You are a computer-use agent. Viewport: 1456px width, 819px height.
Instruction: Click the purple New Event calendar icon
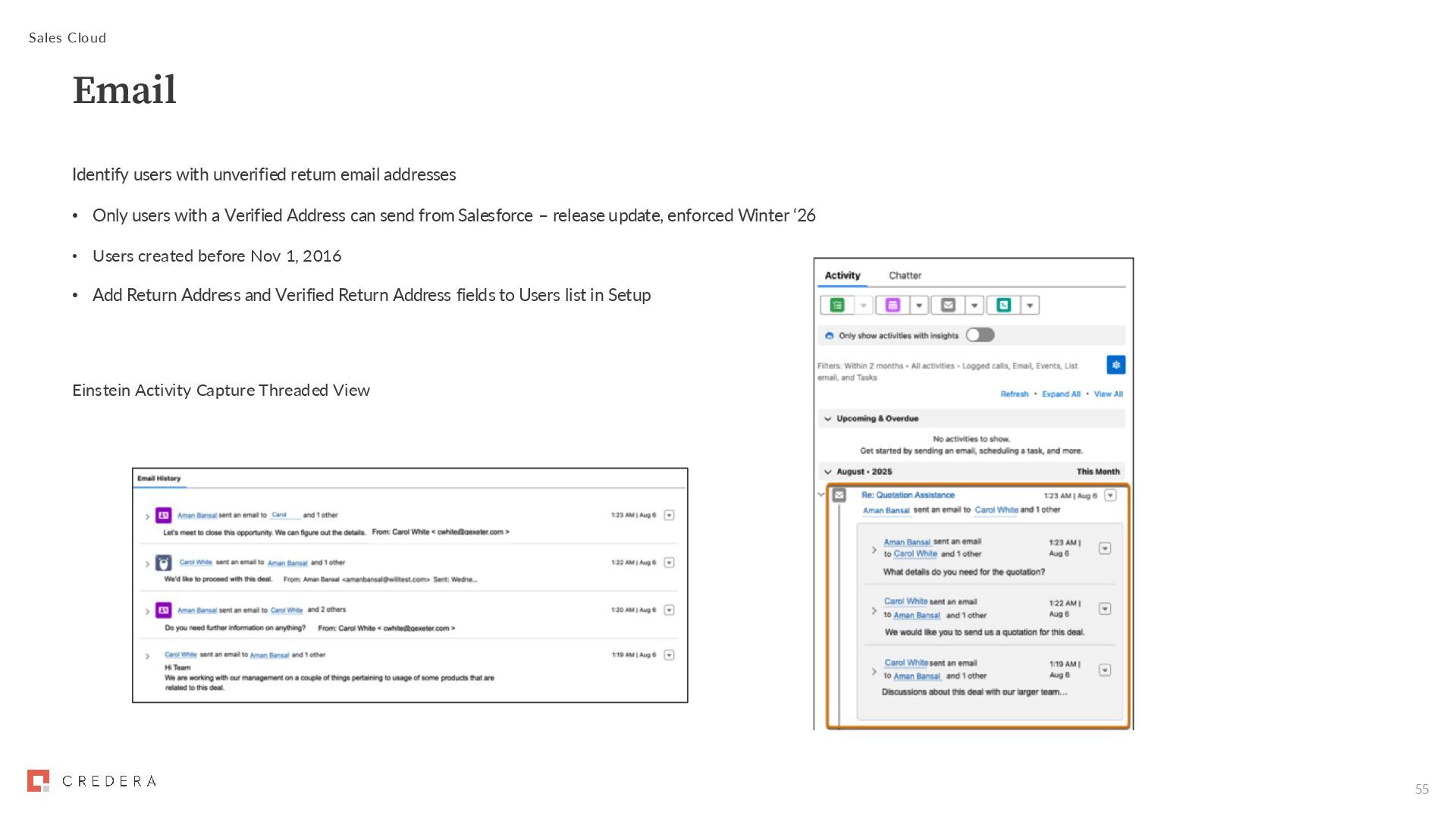pos(893,305)
